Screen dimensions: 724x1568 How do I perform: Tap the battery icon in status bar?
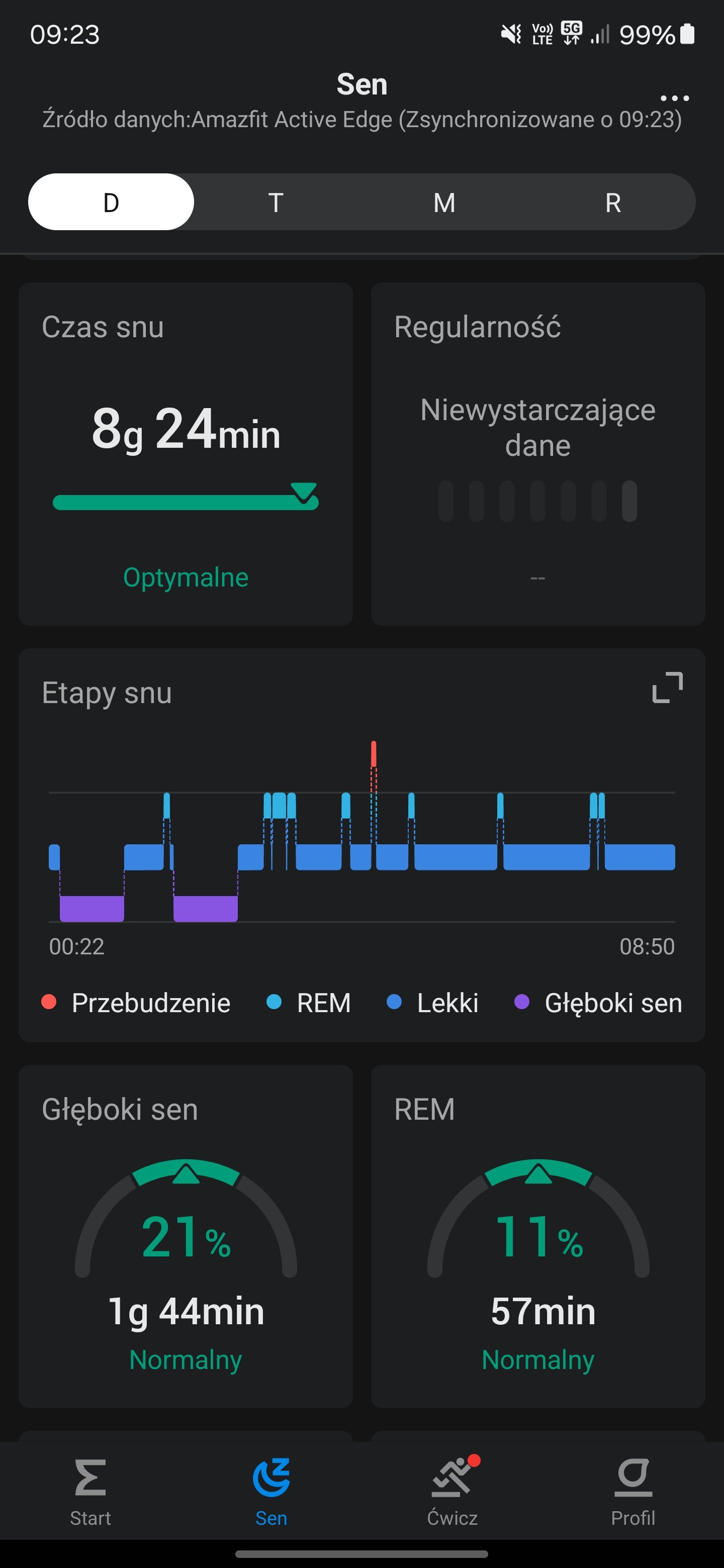[x=687, y=34]
